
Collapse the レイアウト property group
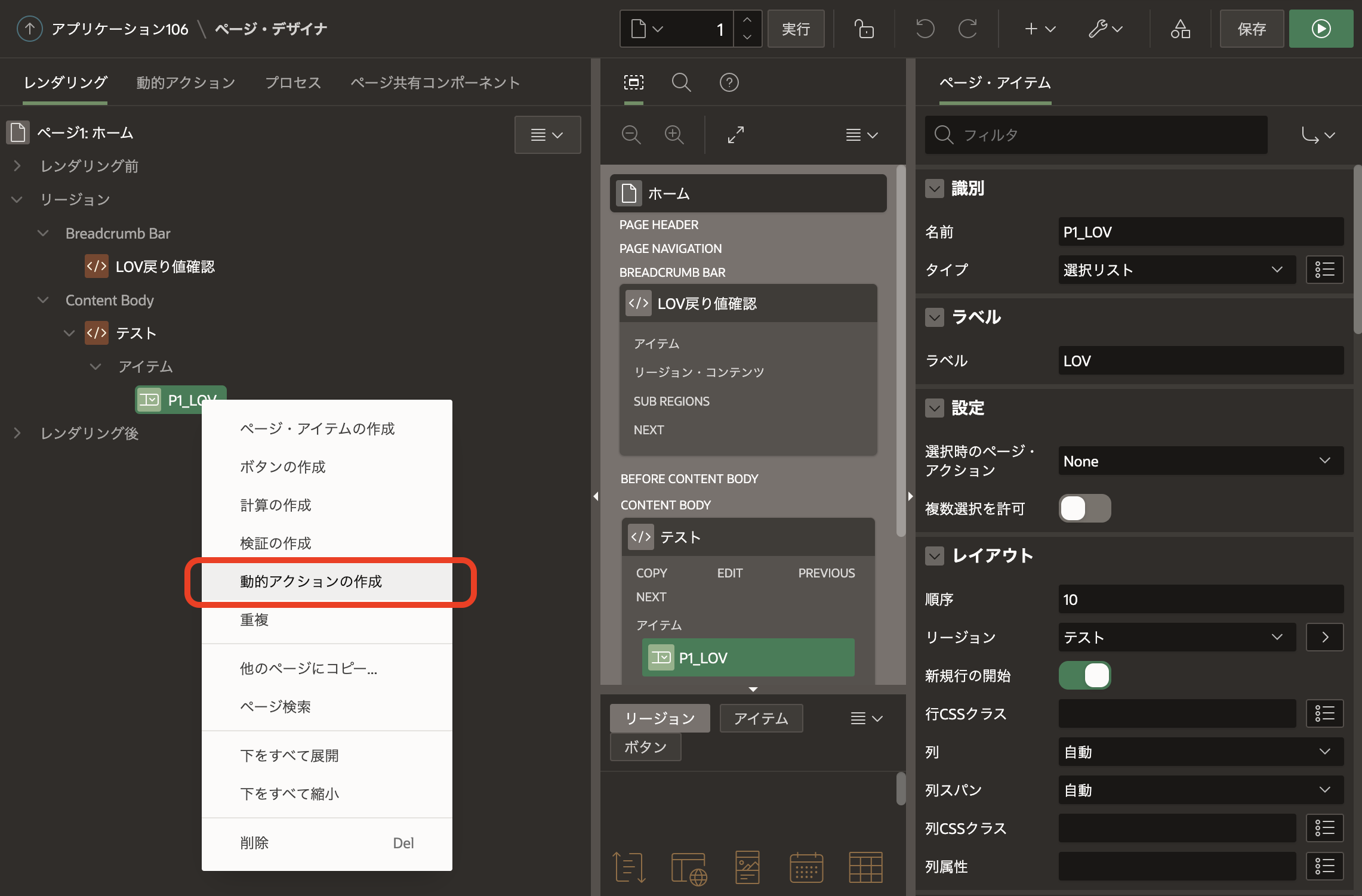(x=935, y=556)
